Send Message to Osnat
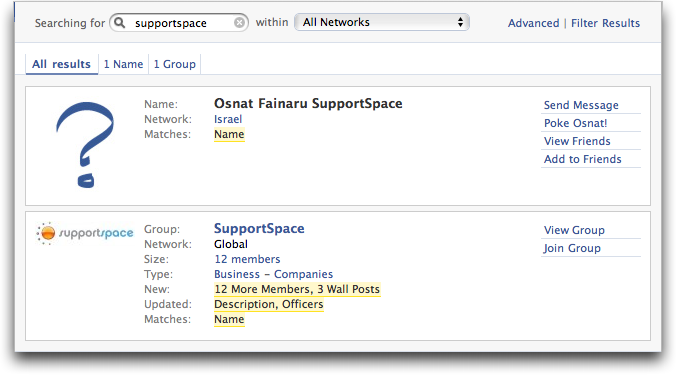Viewport: 676px width, 375px height. pyautogui.click(x=581, y=105)
